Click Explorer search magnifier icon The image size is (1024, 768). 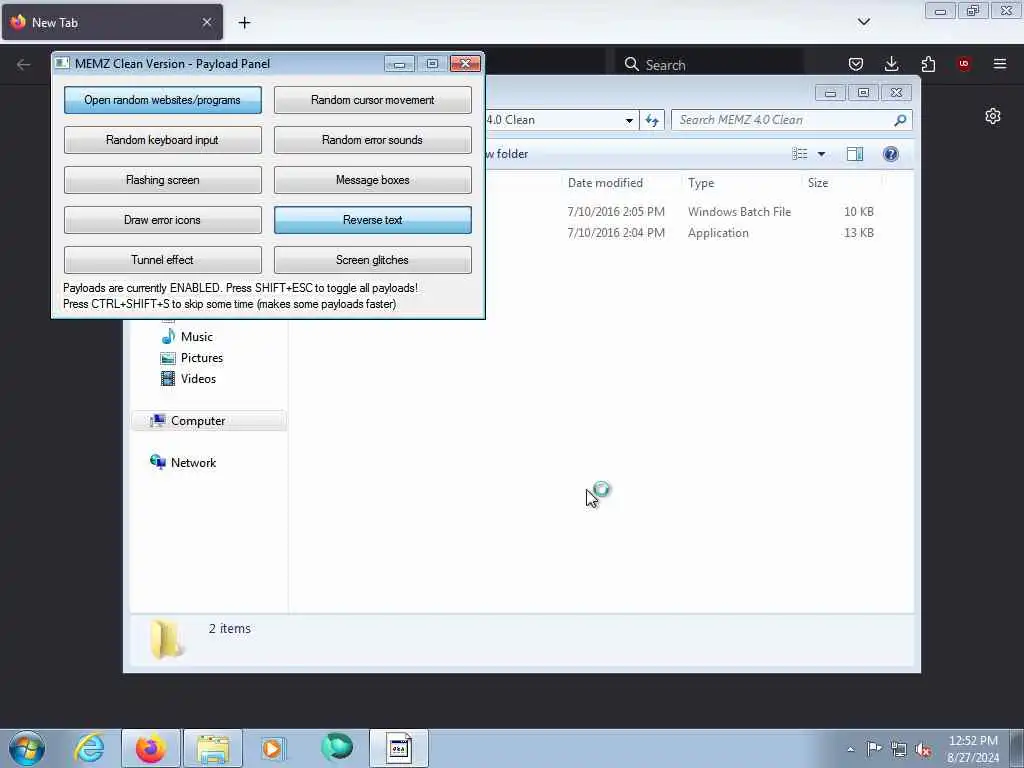click(x=900, y=120)
